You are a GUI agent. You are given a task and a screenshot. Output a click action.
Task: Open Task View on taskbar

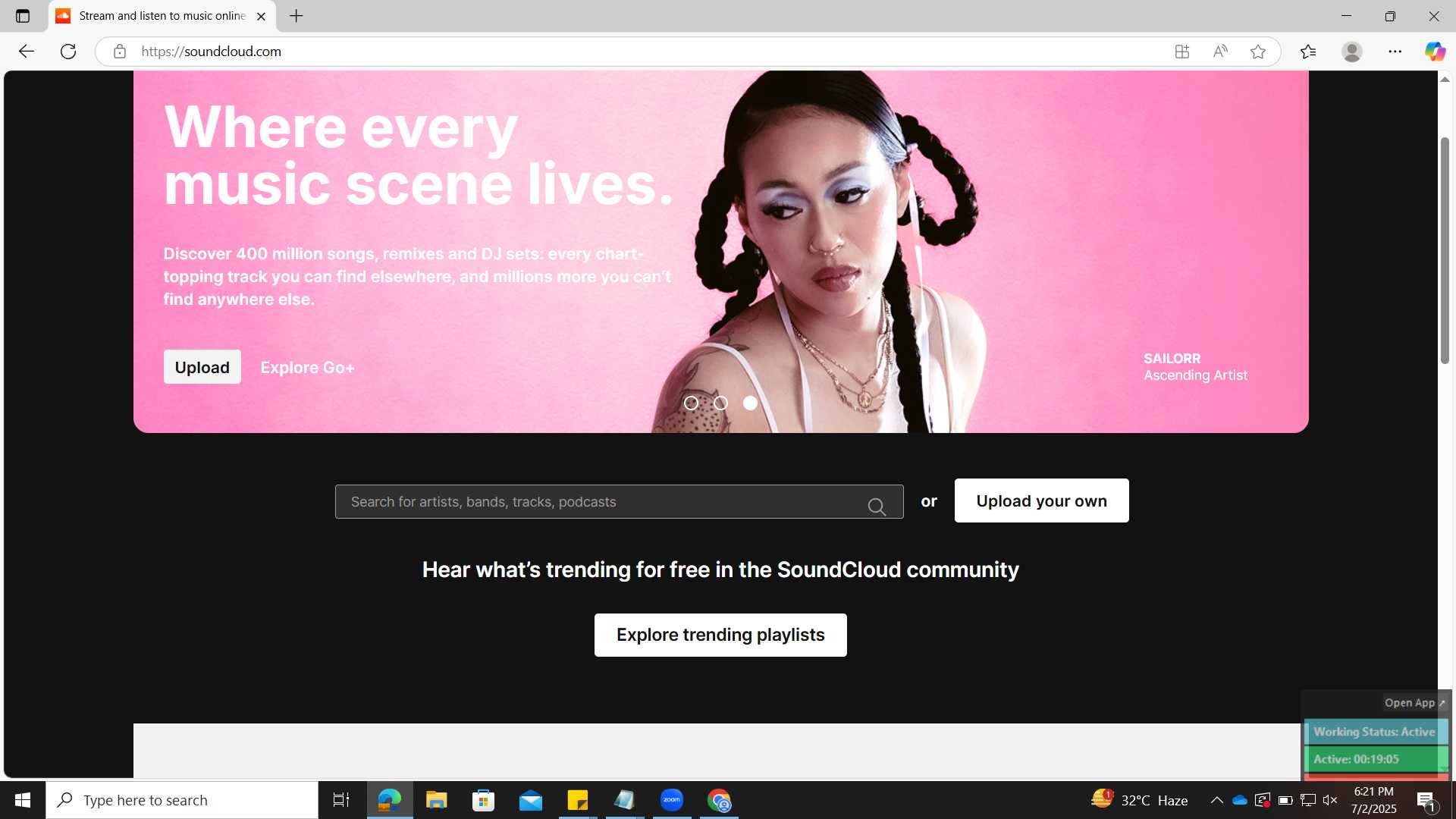(341, 800)
